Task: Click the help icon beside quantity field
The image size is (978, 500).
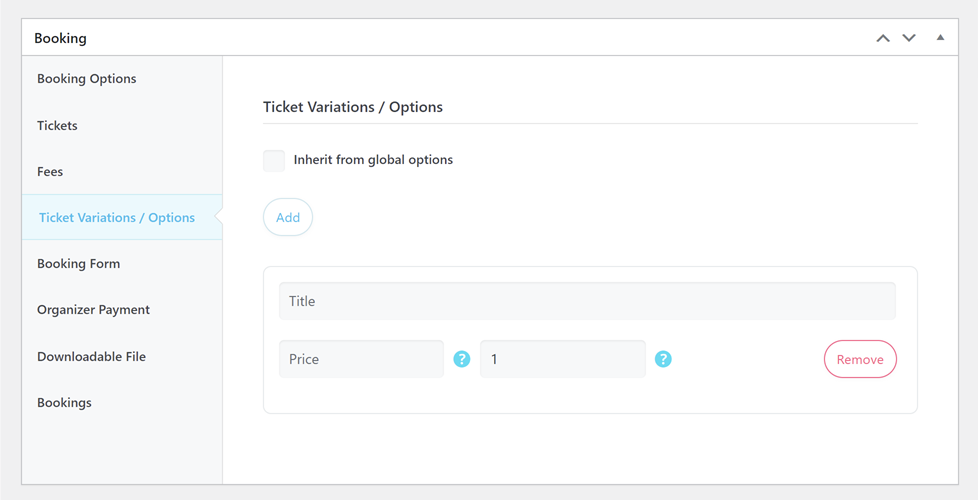Action: click(663, 359)
